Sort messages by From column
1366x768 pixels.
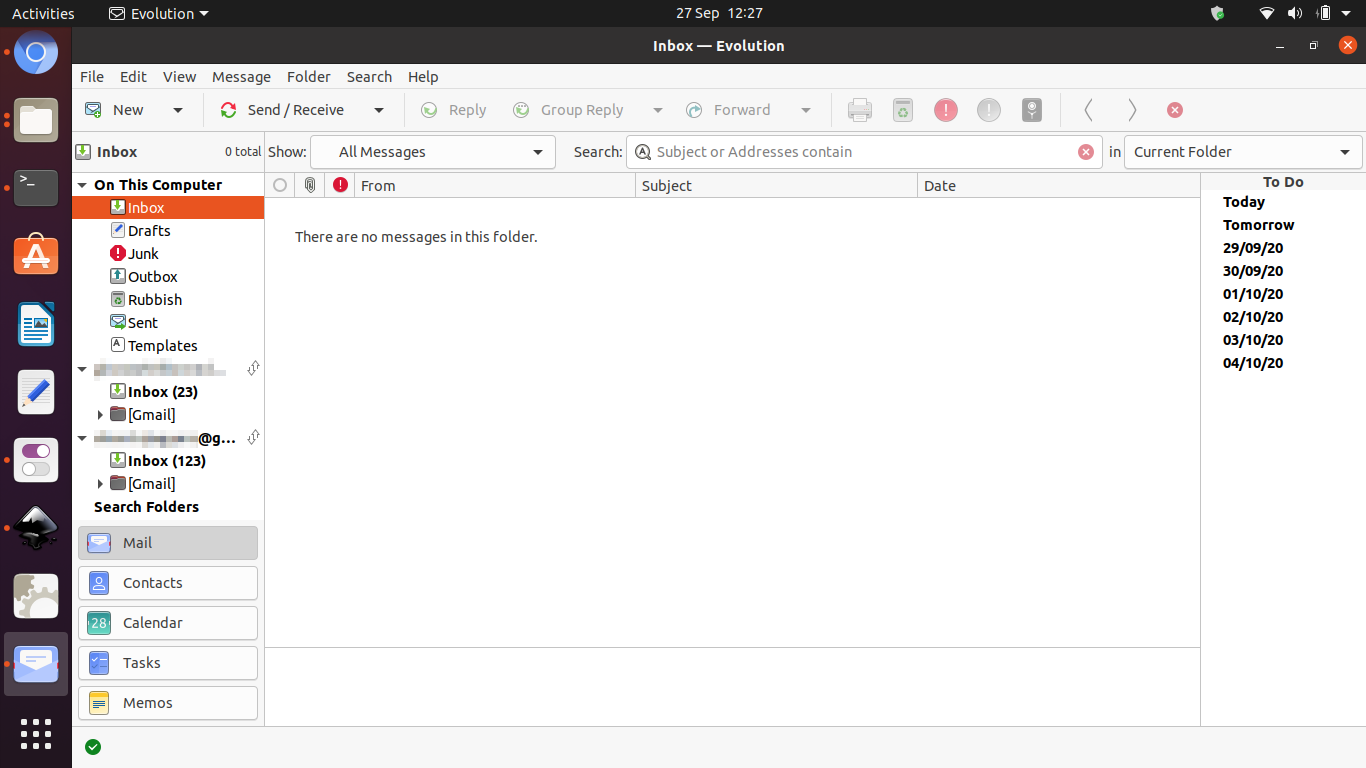495,185
